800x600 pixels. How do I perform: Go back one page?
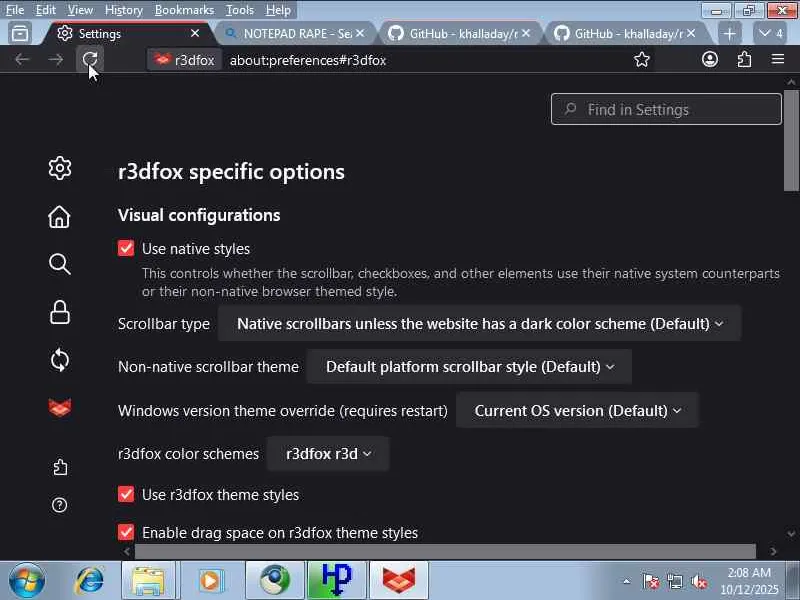[22, 60]
